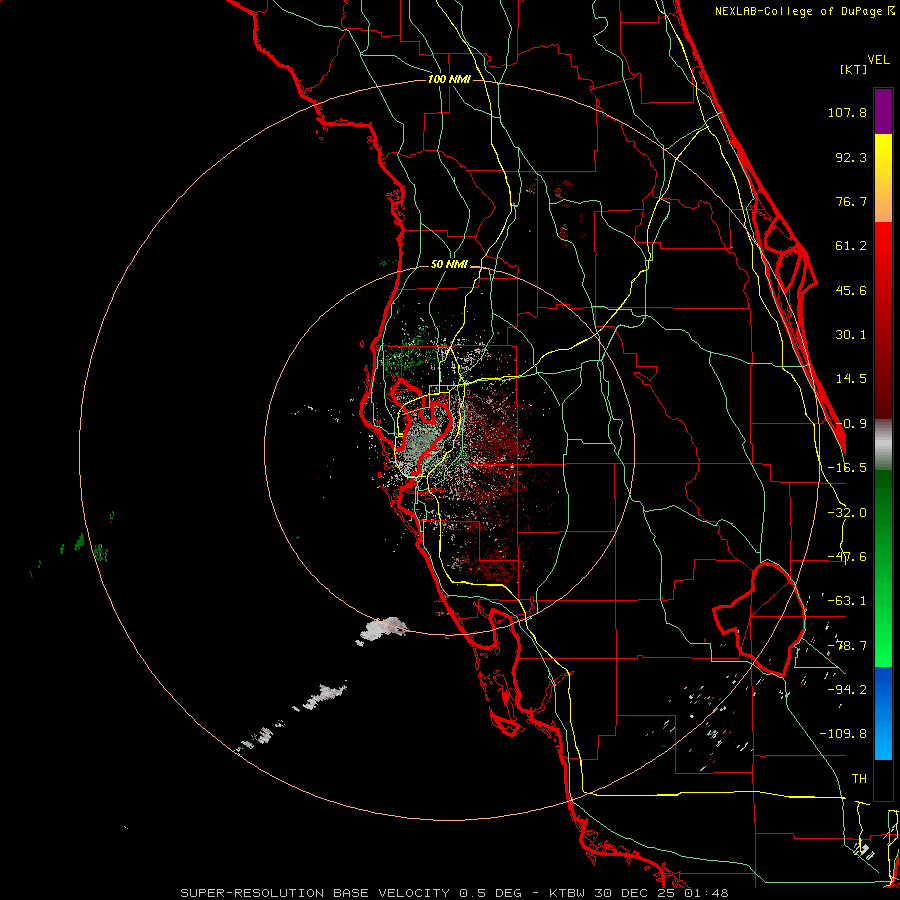Select the -78.7 legend value
The width and height of the screenshot is (900, 900).
[x=847, y=646]
